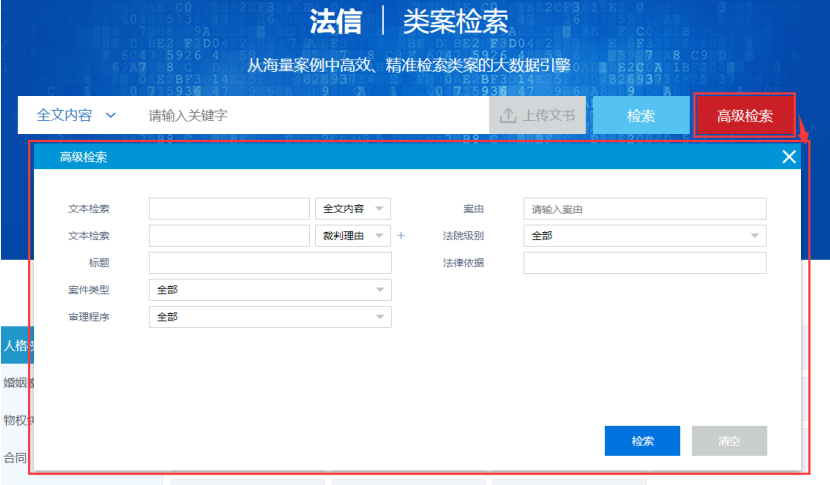The width and height of the screenshot is (830, 485).
Task: Click the gray 清空 button
Action: [x=729, y=441]
